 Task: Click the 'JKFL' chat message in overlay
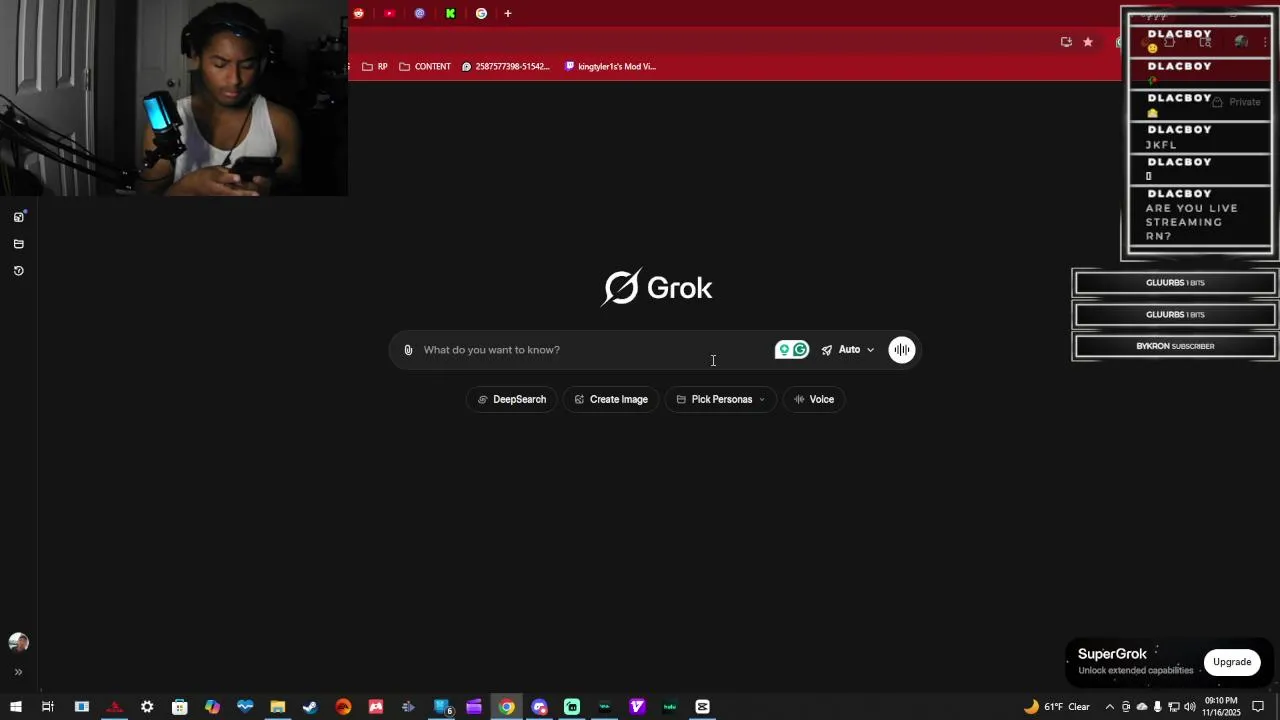[x=1161, y=145]
